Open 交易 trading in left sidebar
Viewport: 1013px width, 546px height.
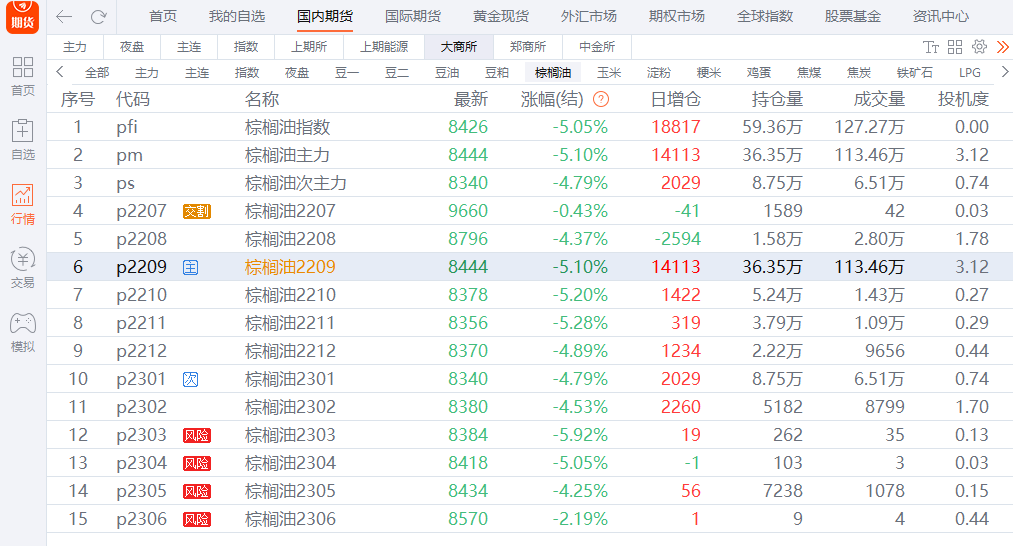[x=22, y=267]
